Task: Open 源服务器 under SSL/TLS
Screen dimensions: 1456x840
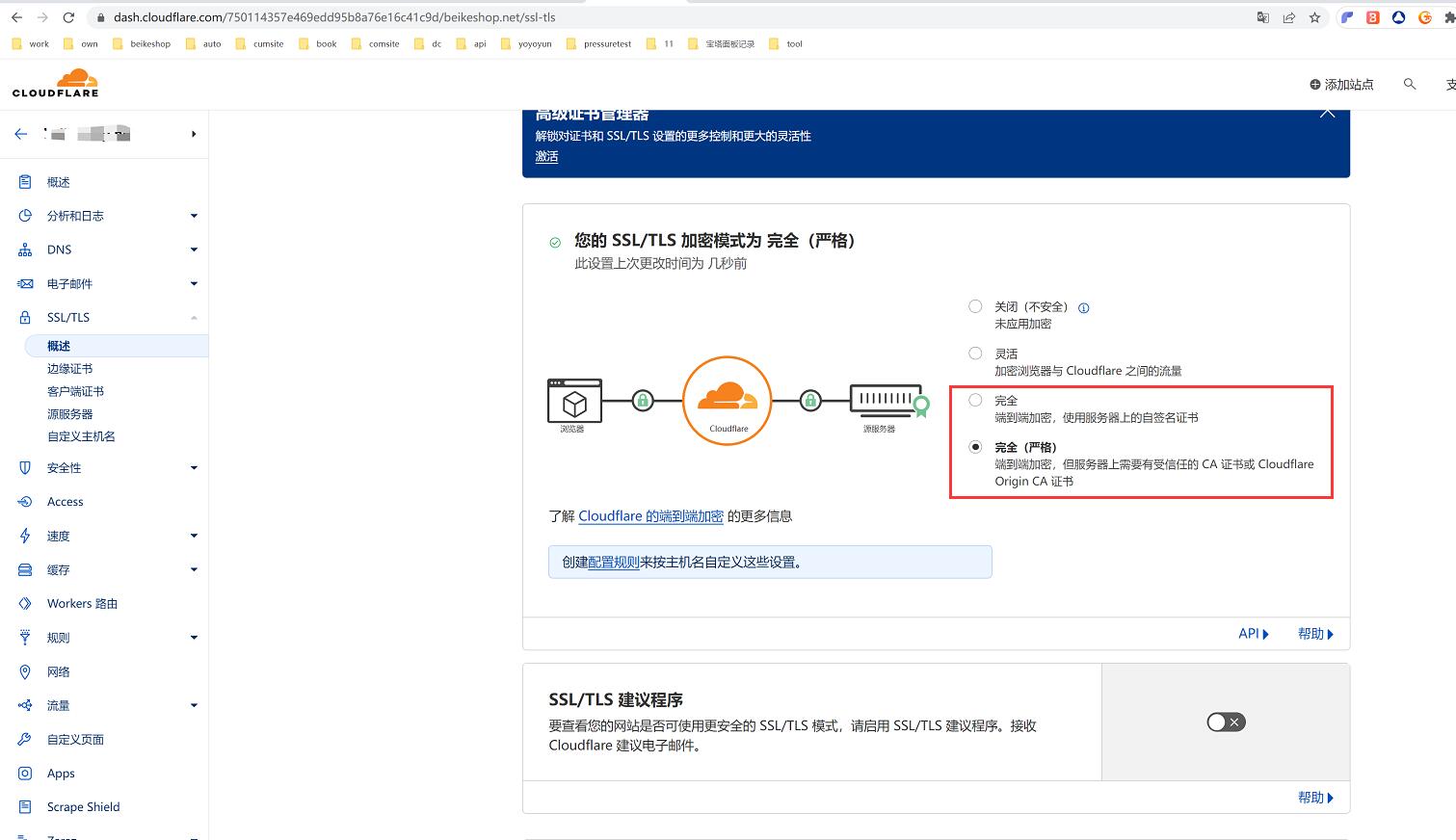Action: point(69,414)
